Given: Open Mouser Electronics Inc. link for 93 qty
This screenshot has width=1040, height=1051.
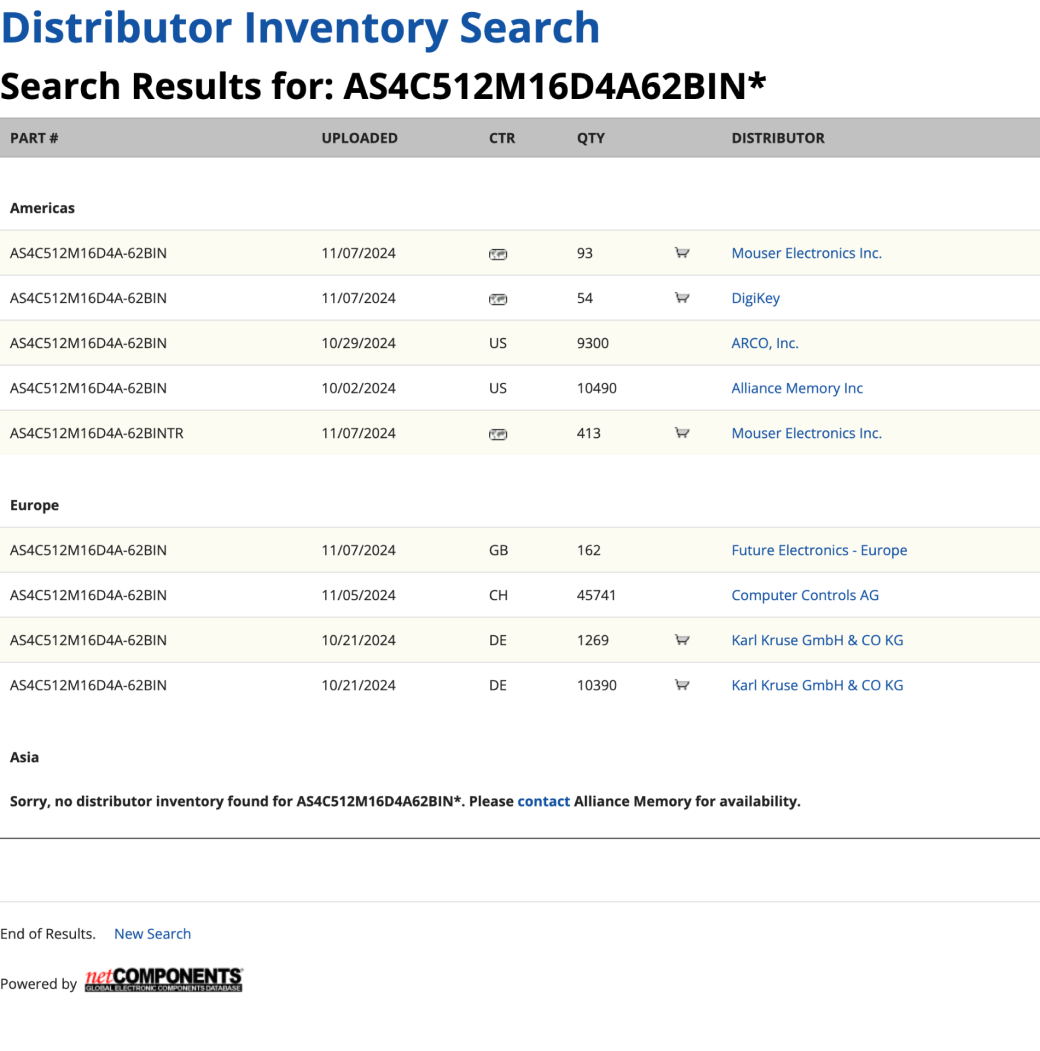Looking at the screenshot, I should (806, 253).
